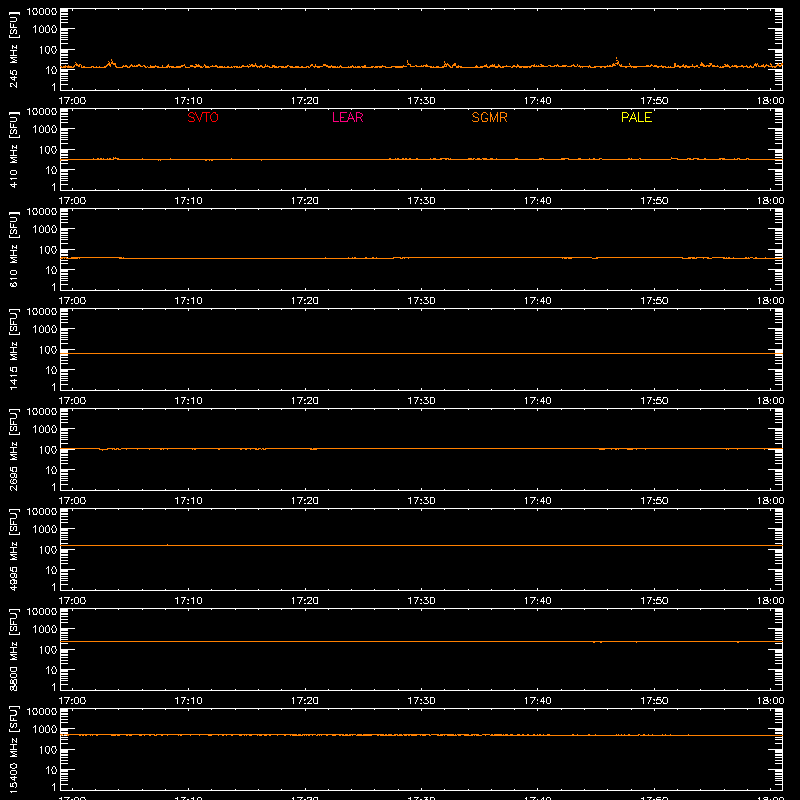Image resolution: width=800 pixels, height=800 pixels.
Task: Select the 15400 MHz [SFU] axis title
Action: click(13, 749)
